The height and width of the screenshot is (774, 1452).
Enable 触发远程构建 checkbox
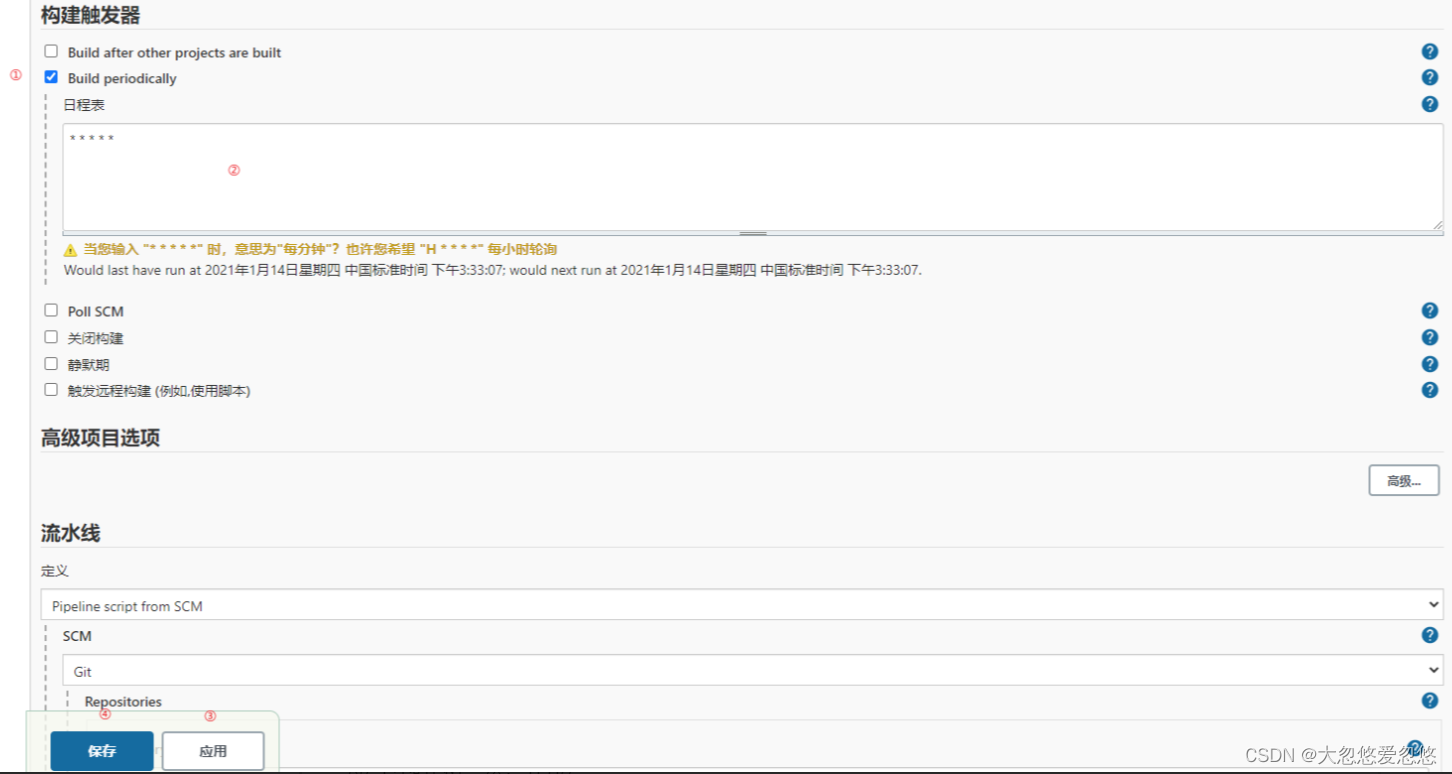(51, 390)
